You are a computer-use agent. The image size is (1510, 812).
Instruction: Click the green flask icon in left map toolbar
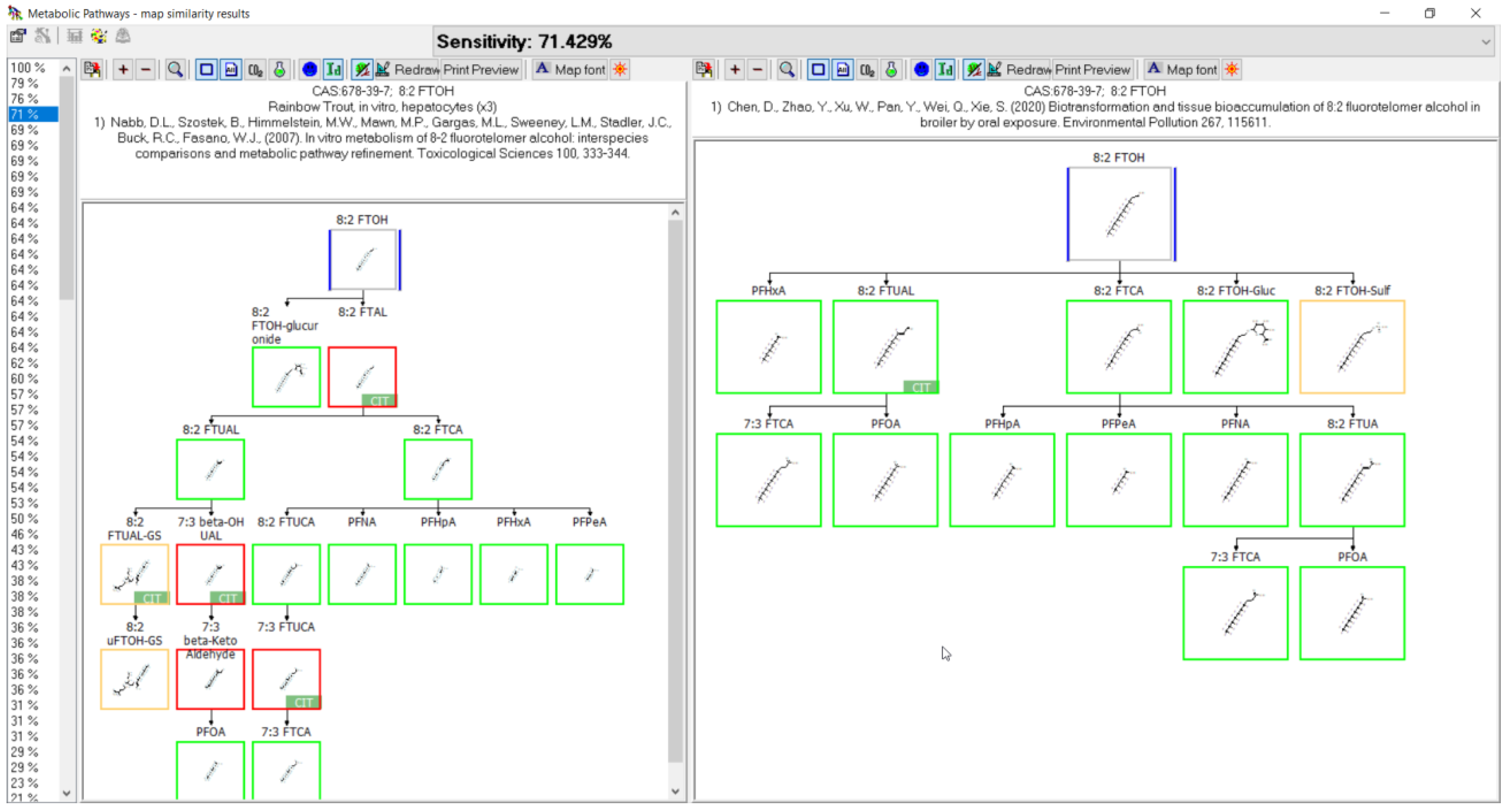coord(280,70)
